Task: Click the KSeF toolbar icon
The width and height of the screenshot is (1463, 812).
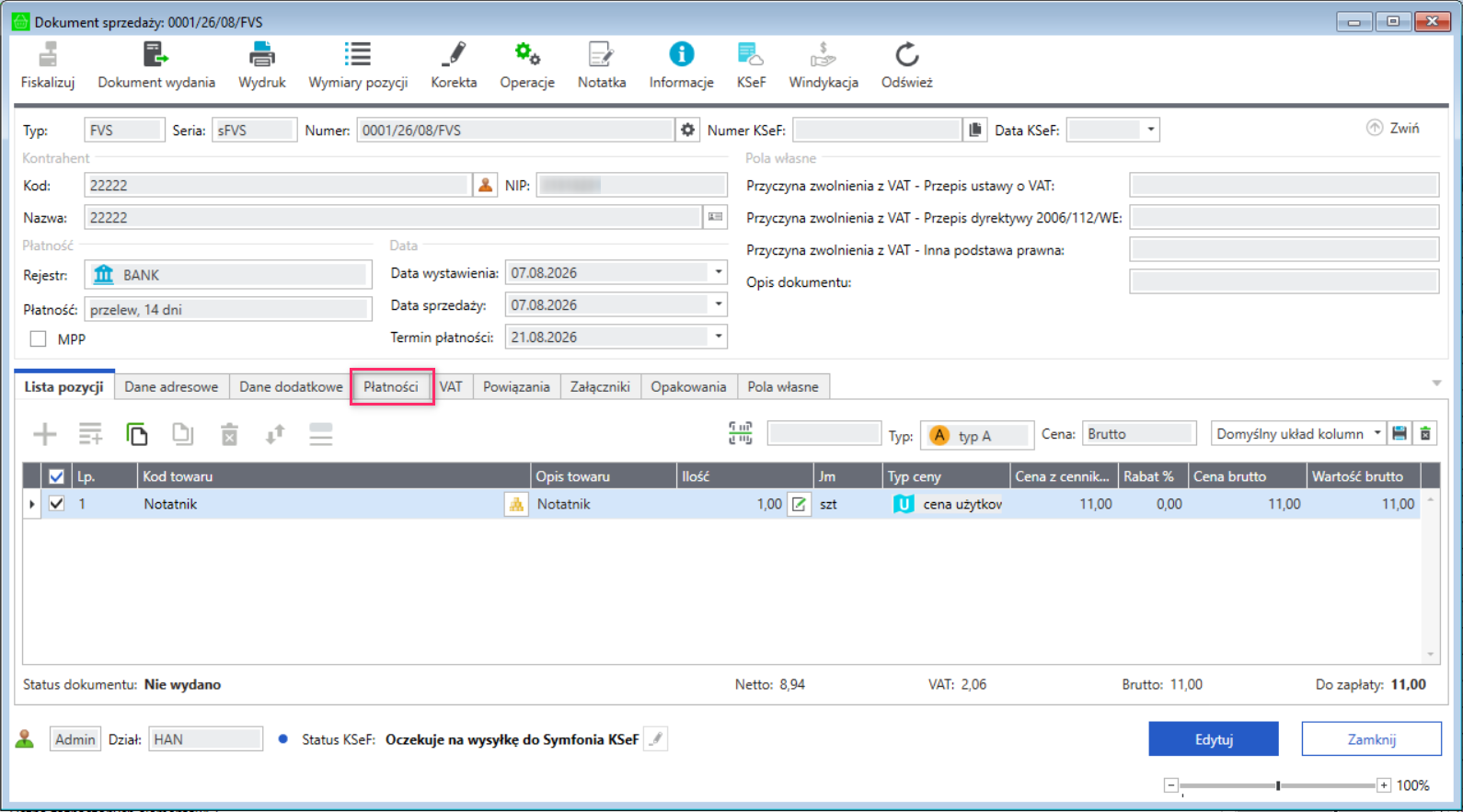Action: (751, 55)
